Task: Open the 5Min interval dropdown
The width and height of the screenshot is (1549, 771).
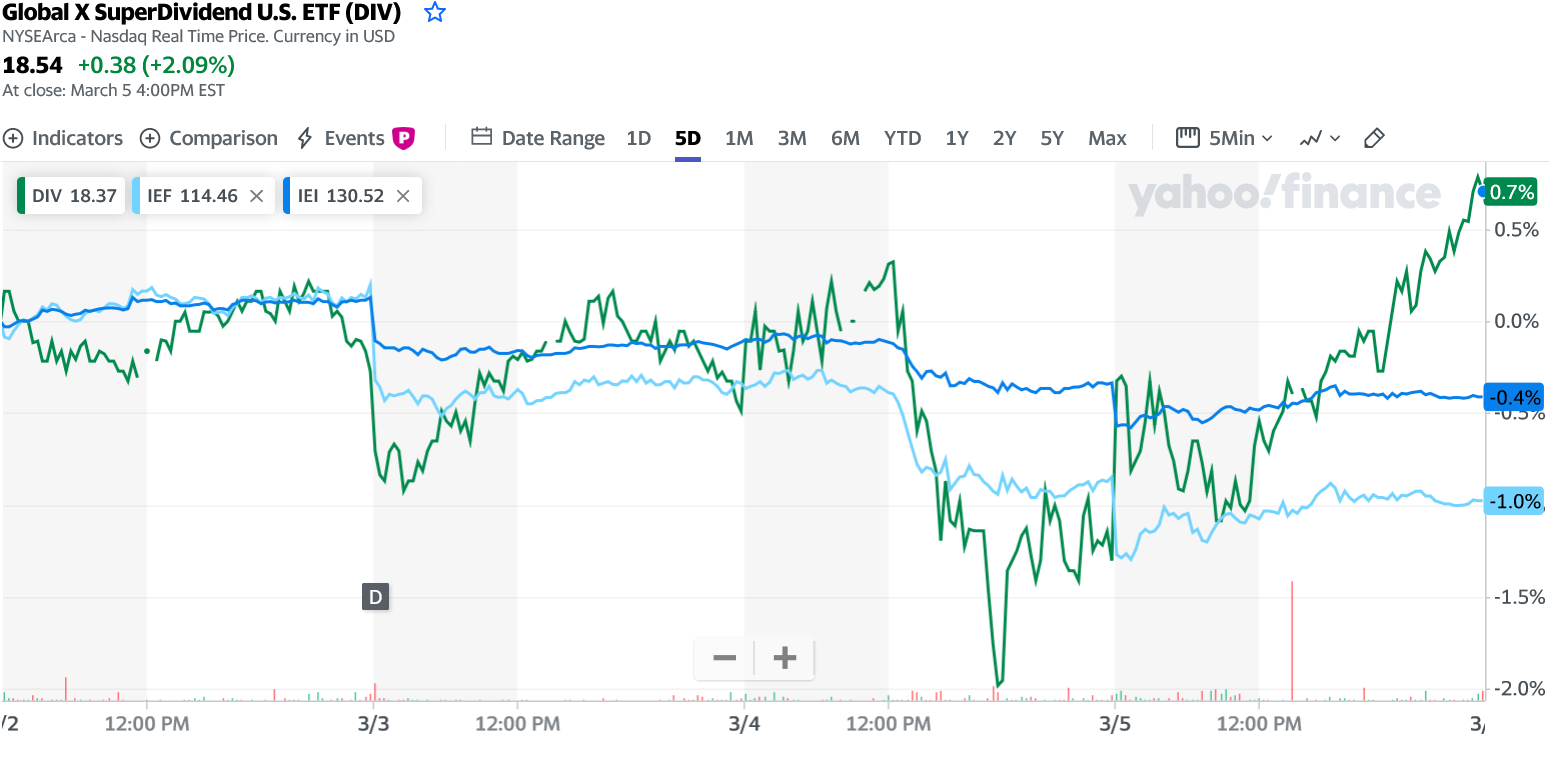Action: tap(1224, 138)
